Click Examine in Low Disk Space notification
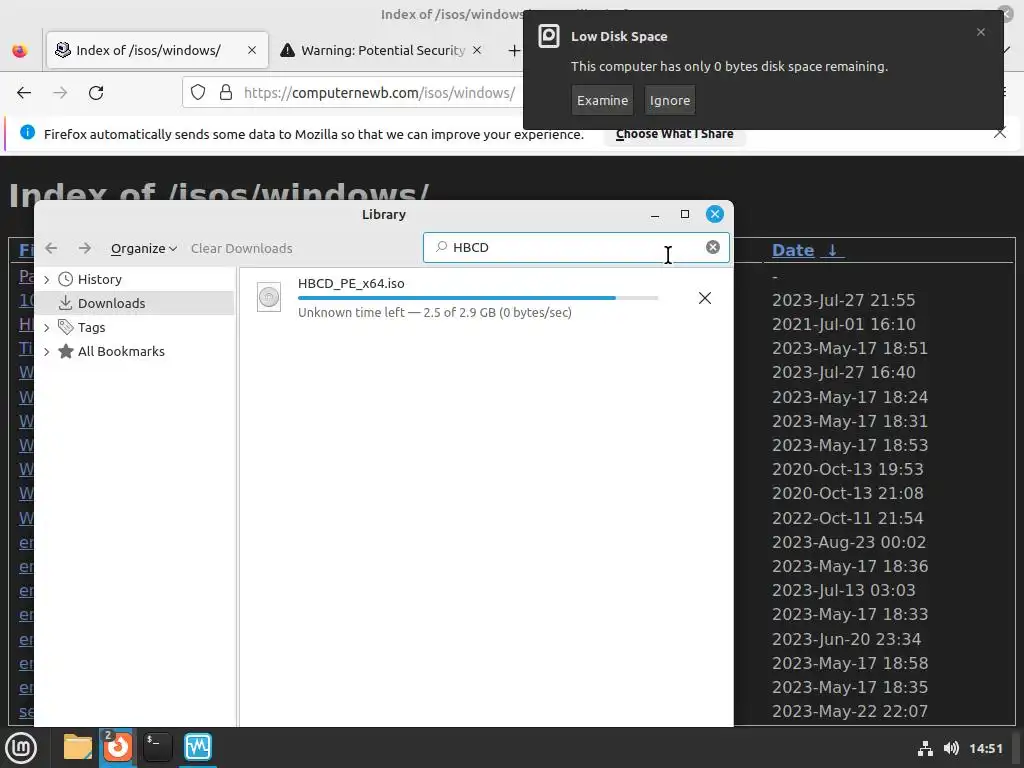Screen dimensions: 1024x768 [x=602, y=101]
